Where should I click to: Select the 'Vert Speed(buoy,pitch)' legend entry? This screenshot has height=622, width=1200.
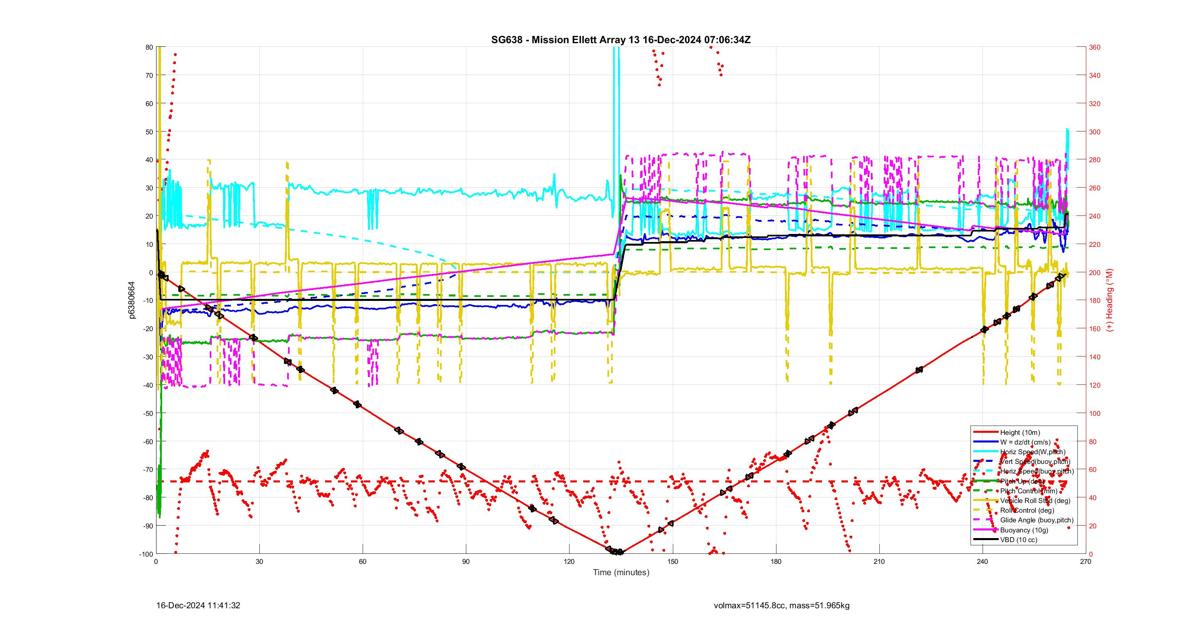tap(1035, 462)
